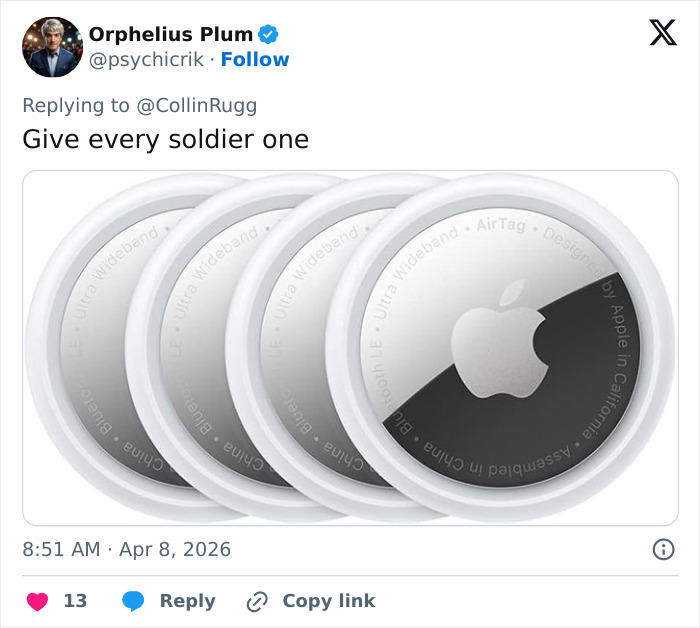The height and width of the screenshot is (628, 700).
Task: Click the @psychicrik handle
Action: coord(147,59)
